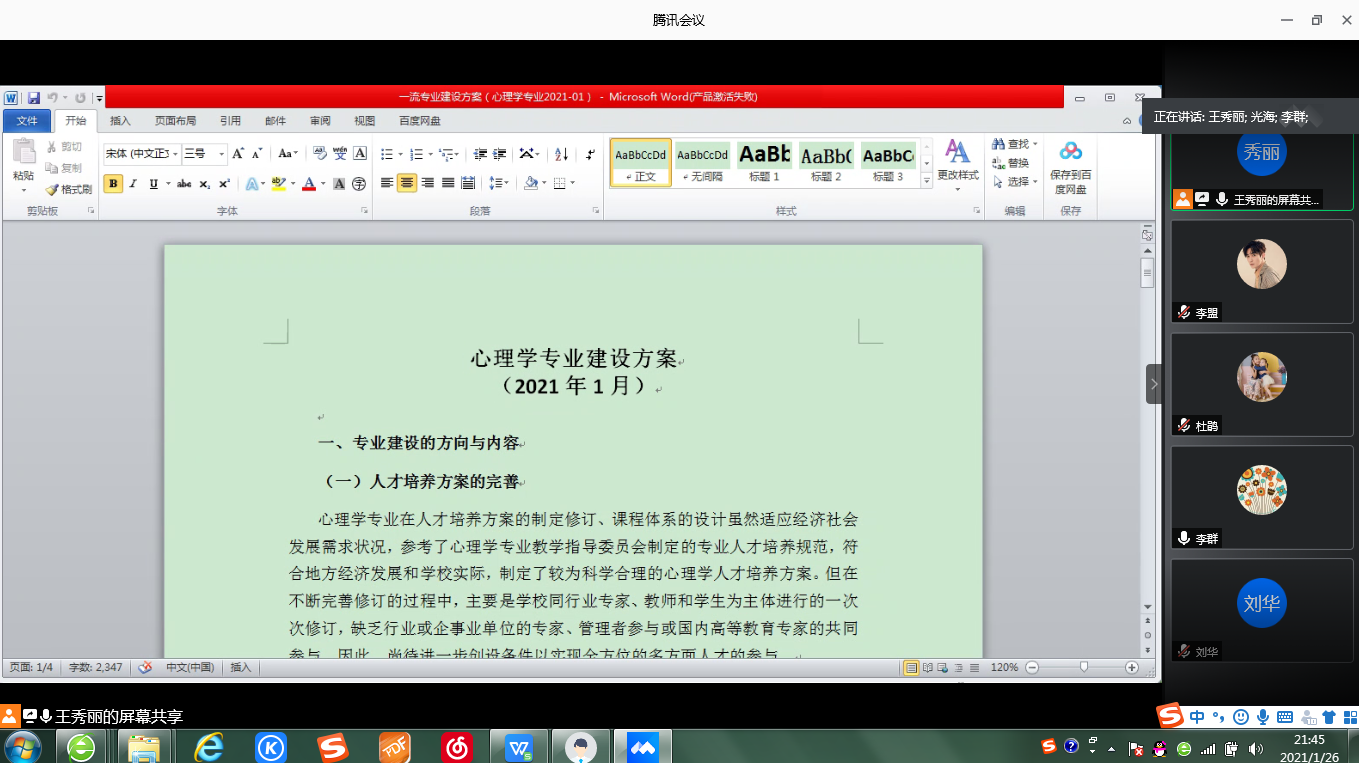Screen dimensions: 1359x763
Task: Click the 替换 (Replace) button
Action: pos(1011,163)
